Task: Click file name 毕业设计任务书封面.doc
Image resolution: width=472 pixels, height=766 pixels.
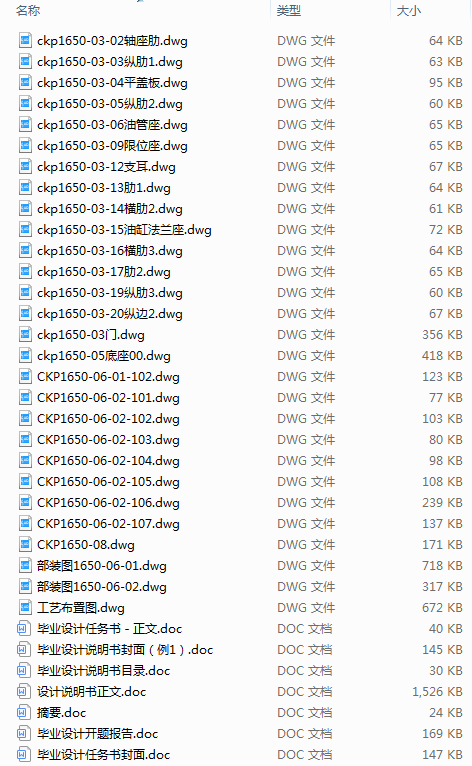Action: [x=104, y=755]
